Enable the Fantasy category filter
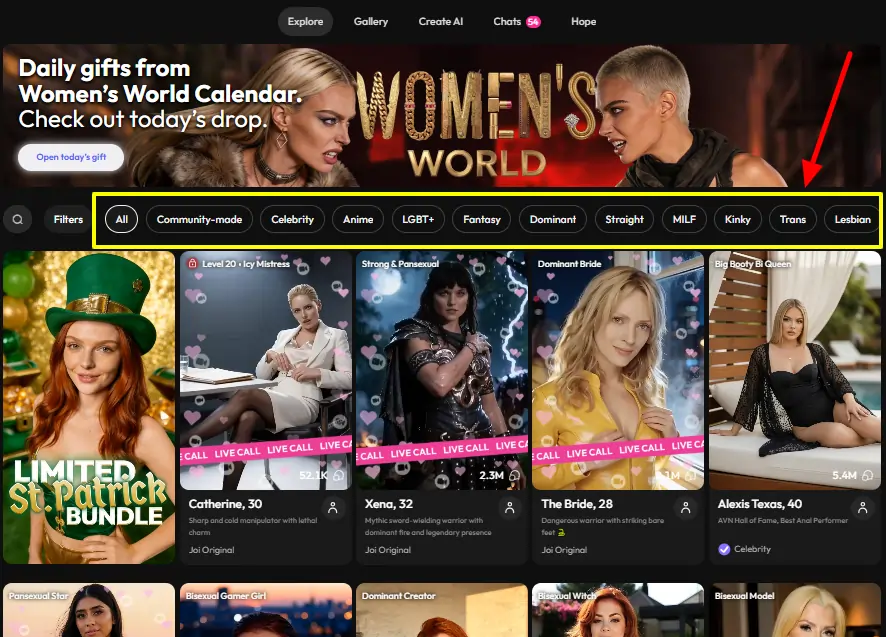The height and width of the screenshot is (637, 886). pyautogui.click(x=482, y=219)
